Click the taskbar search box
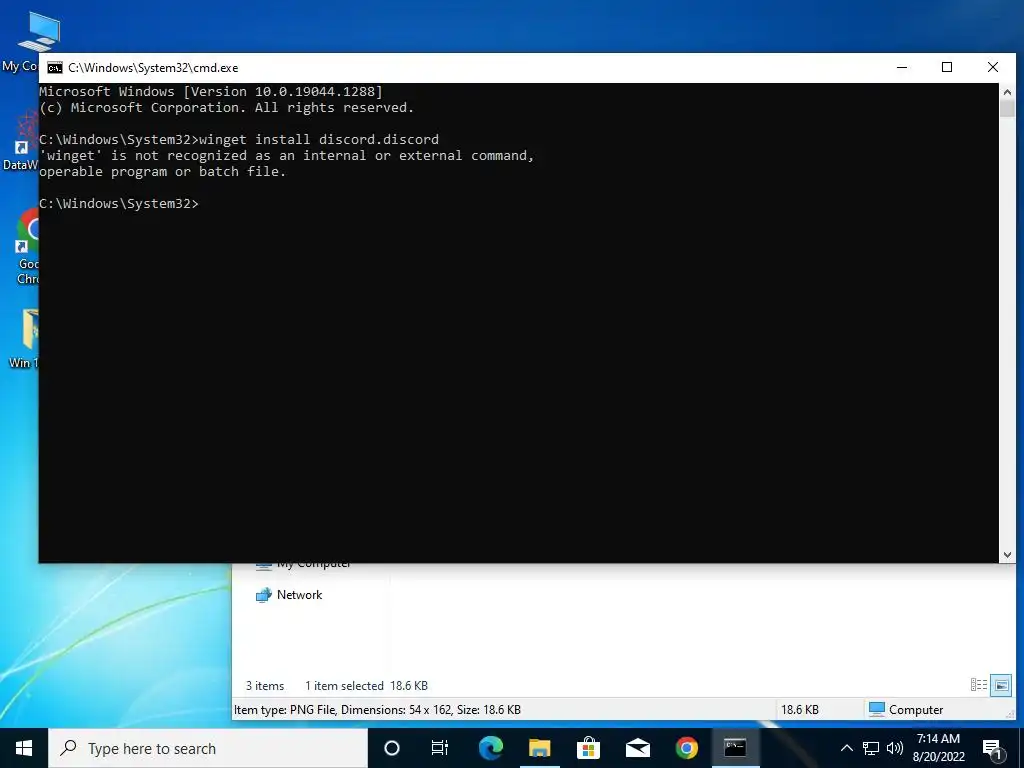 (208, 748)
